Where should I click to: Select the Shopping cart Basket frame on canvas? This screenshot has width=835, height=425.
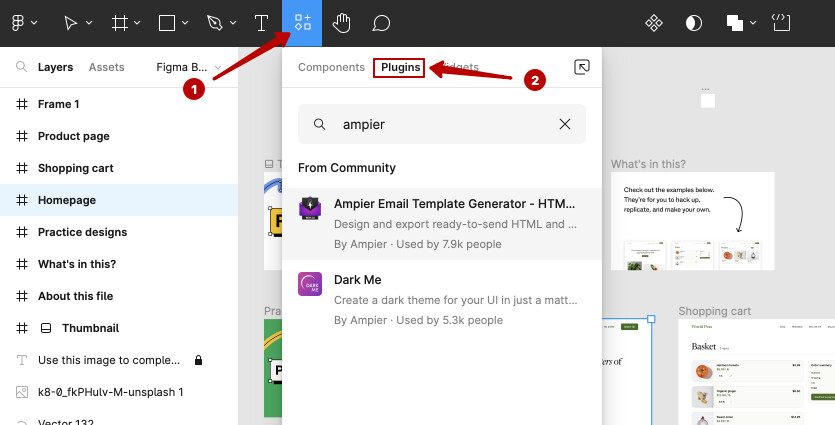coord(757,372)
